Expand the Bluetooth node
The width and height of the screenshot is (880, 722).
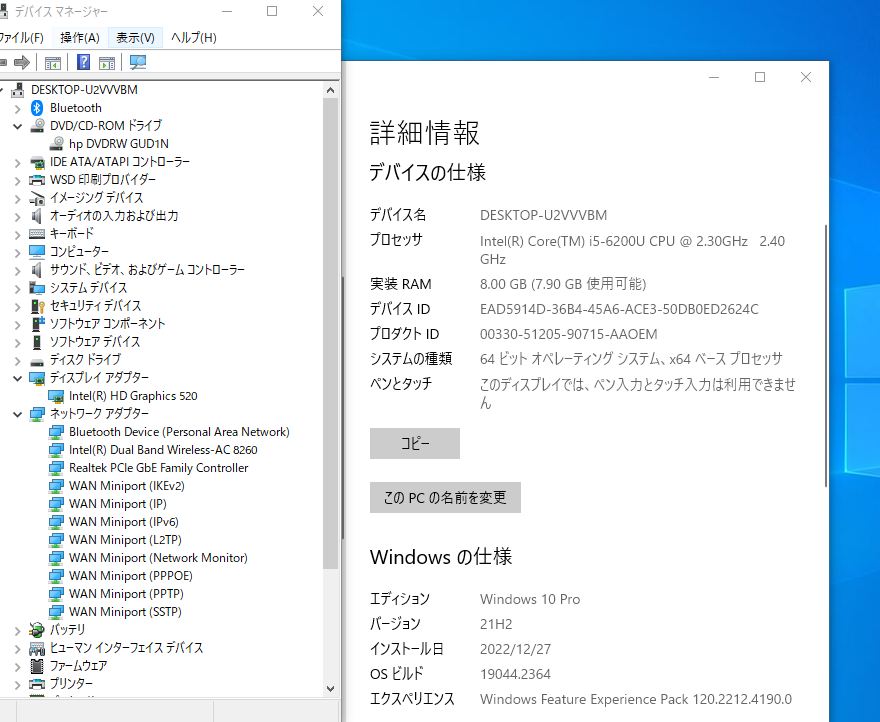(17, 108)
